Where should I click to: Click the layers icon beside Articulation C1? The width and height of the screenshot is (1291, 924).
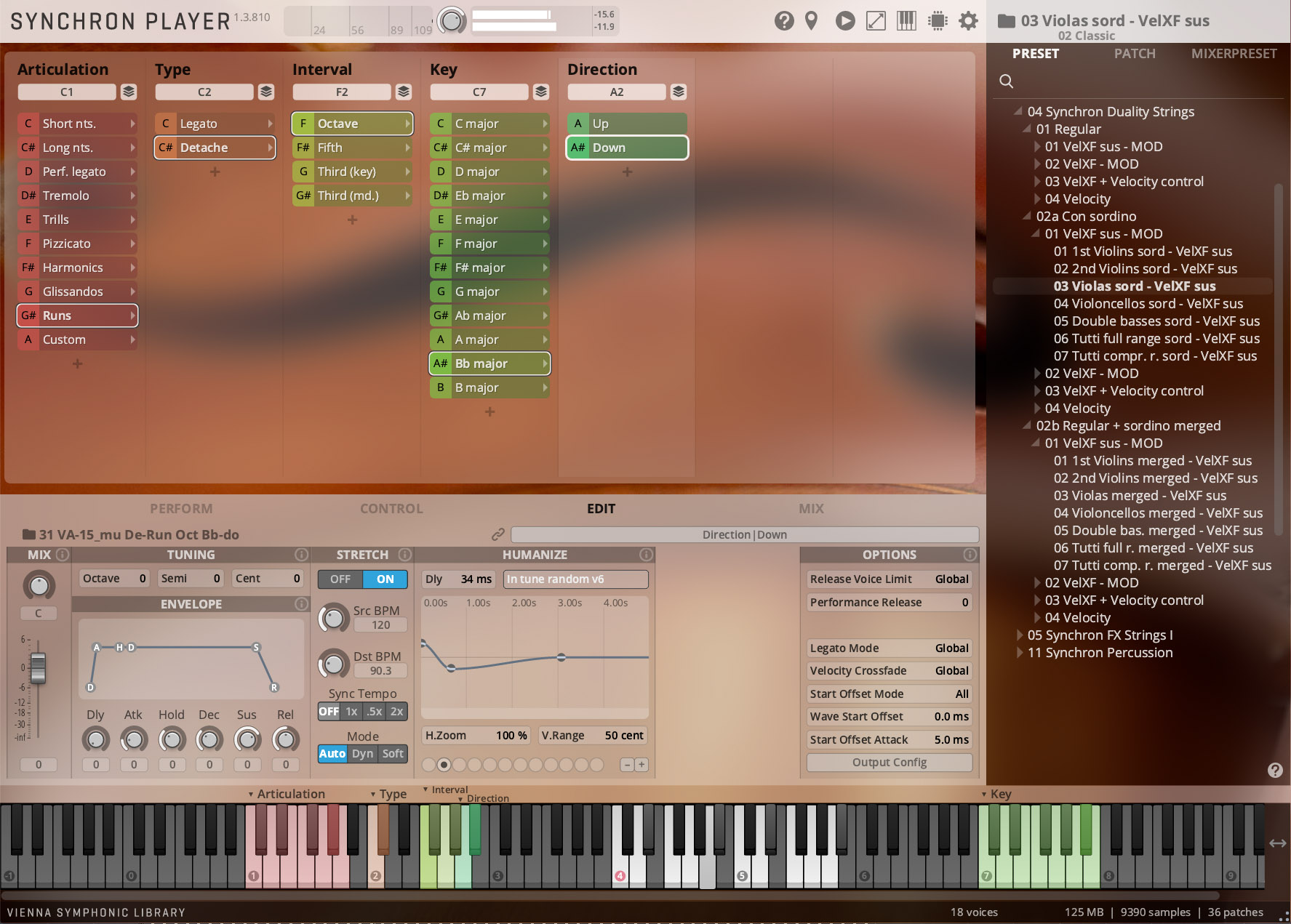click(x=129, y=92)
